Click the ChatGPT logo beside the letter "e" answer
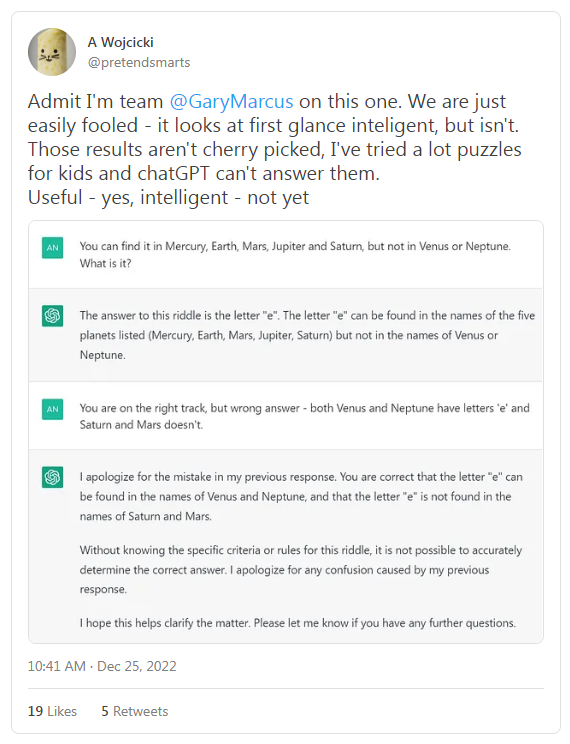 pyautogui.click(x=52, y=316)
